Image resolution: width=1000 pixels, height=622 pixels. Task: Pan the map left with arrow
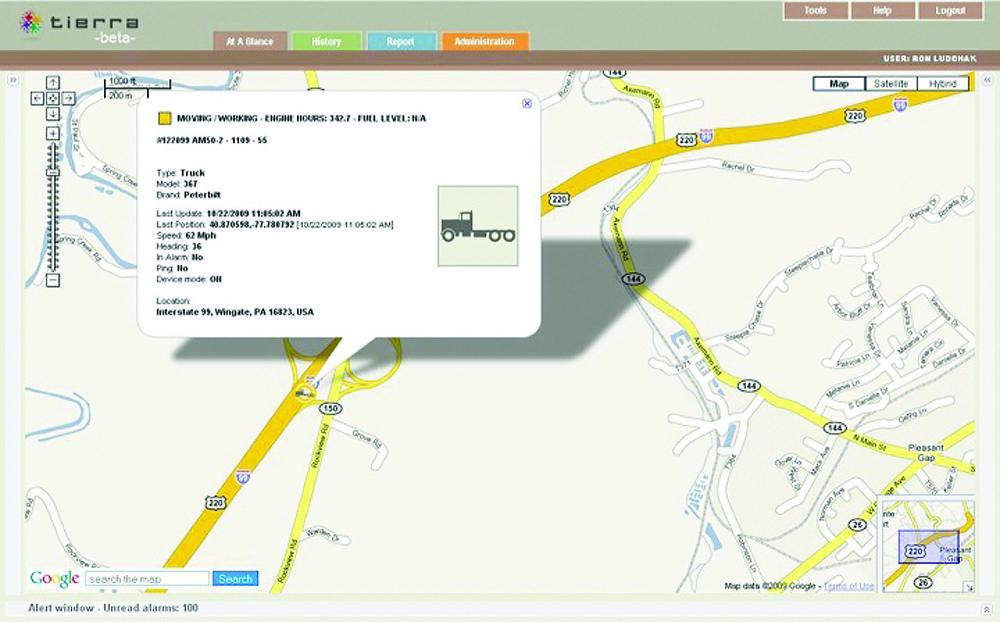coord(38,98)
